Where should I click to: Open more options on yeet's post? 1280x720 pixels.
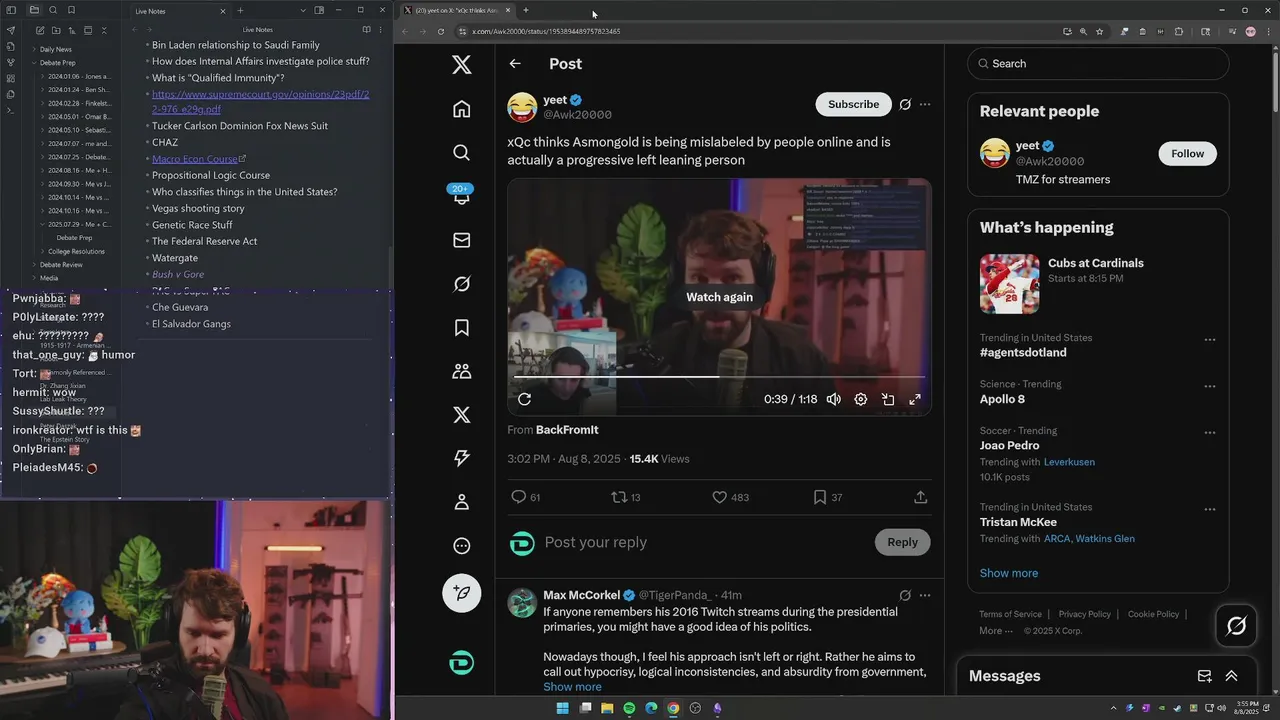click(925, 104)
